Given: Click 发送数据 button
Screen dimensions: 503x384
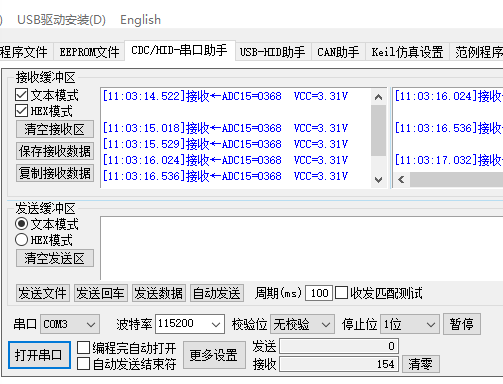Looking at the screenshot, I should pyautogui.click(x=159, y=293).
